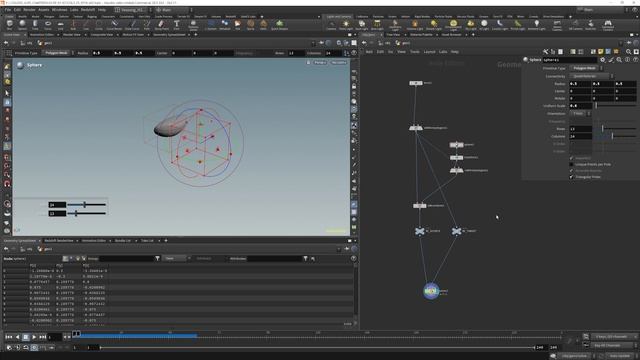
Task: Select the Font shelf tool
Action: (176, 25)
